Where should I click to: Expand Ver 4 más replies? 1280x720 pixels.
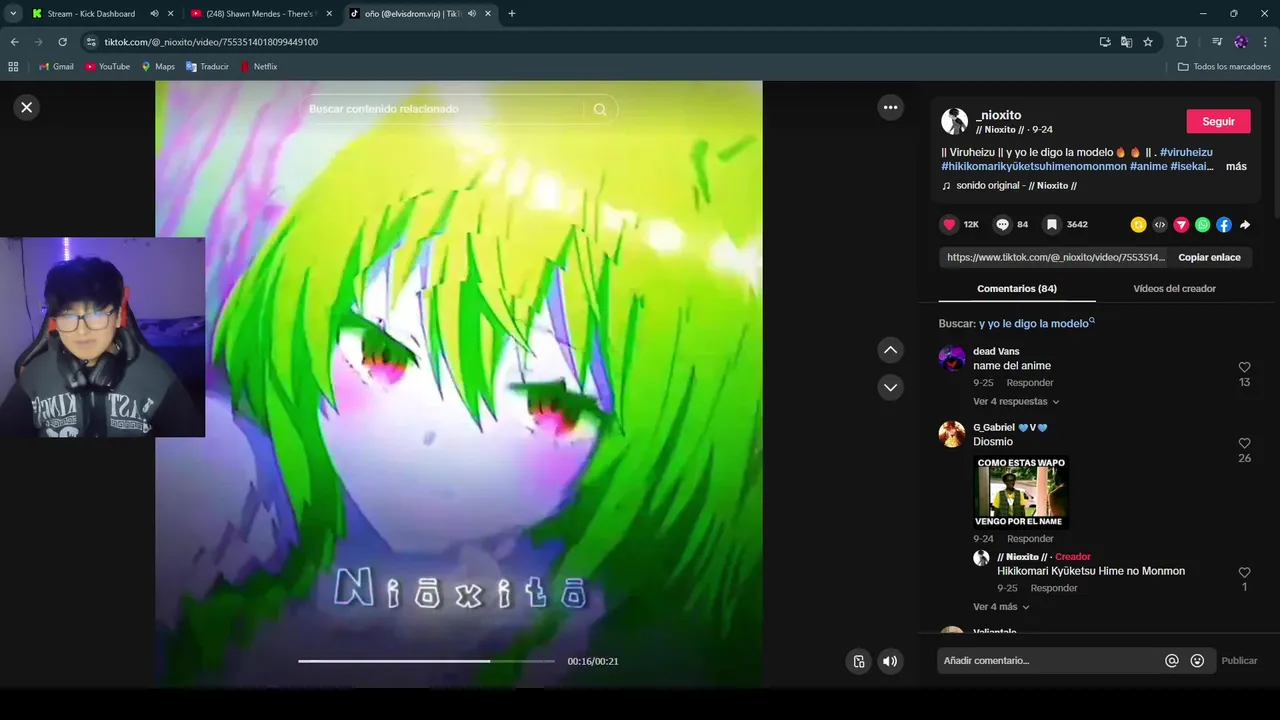click(x=1001, y=606)
